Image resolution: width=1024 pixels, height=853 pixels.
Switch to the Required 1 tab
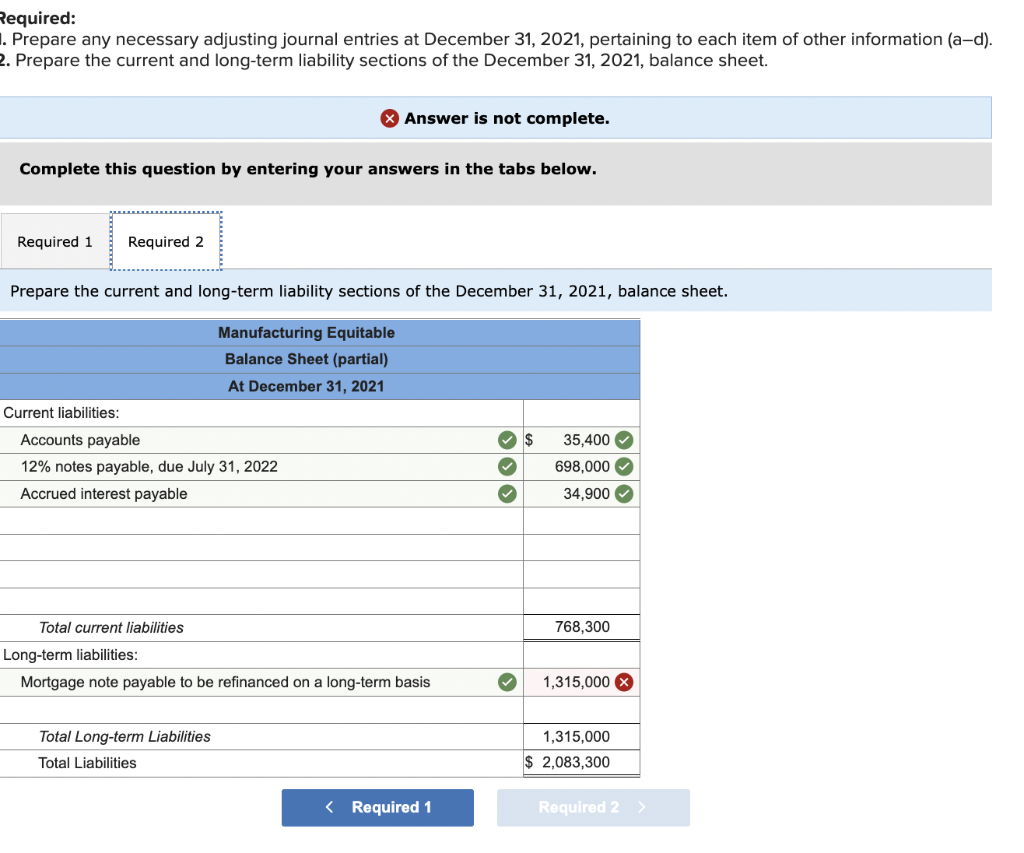pyautogui.click(x=54, y=241)
